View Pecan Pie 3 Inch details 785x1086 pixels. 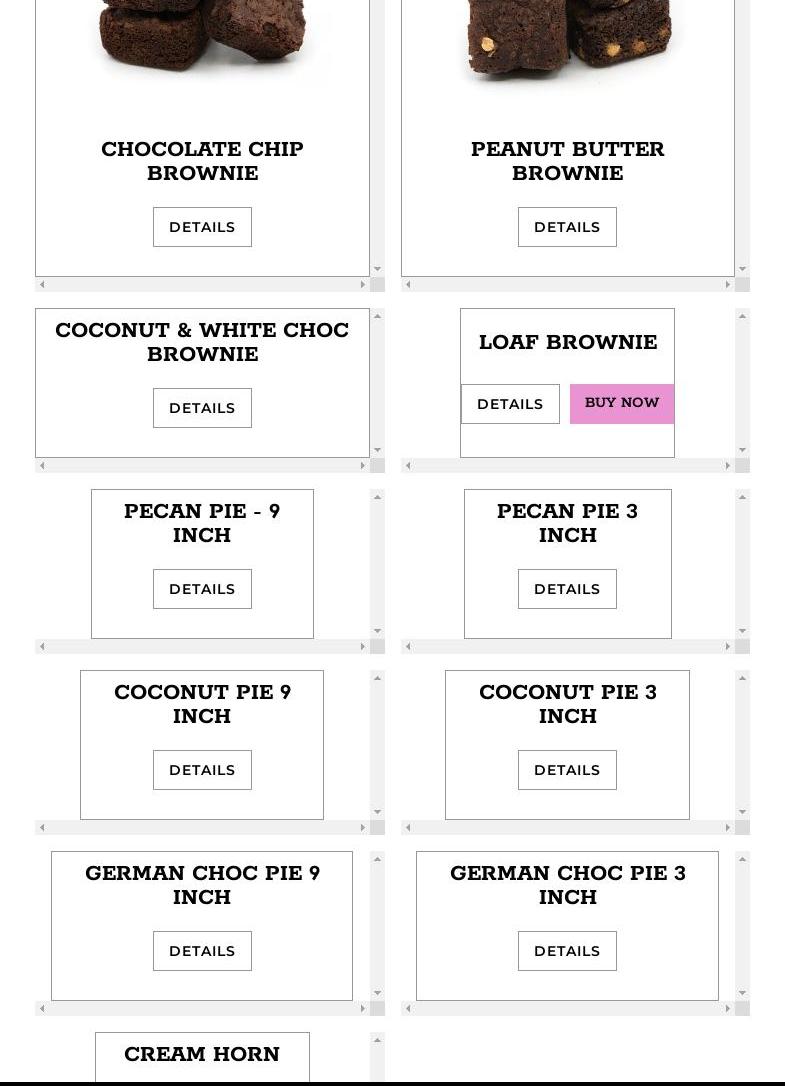click(567, 589)
